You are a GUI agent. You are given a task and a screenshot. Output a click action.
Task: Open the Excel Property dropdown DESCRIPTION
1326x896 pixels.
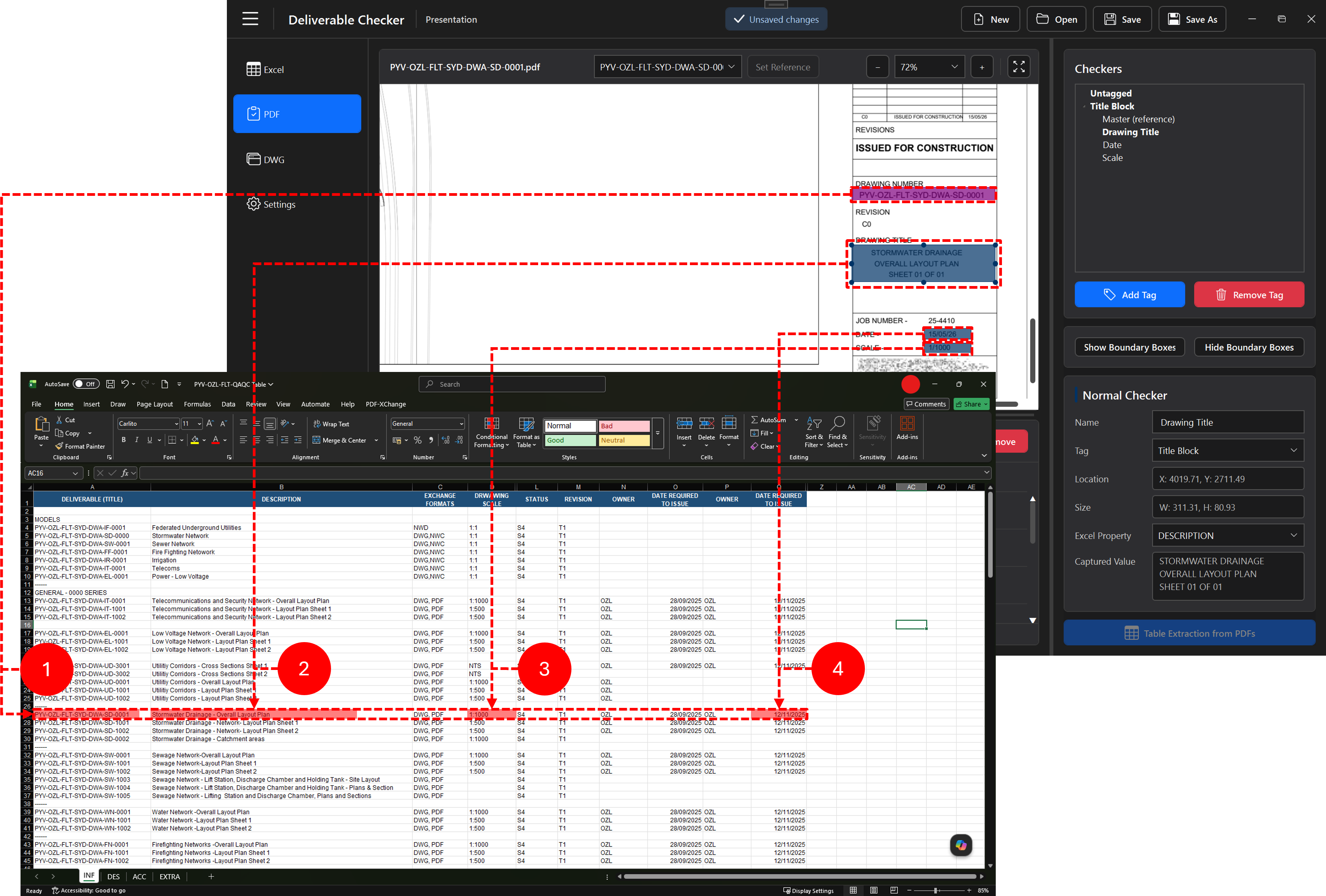[x=1228, y=536]
